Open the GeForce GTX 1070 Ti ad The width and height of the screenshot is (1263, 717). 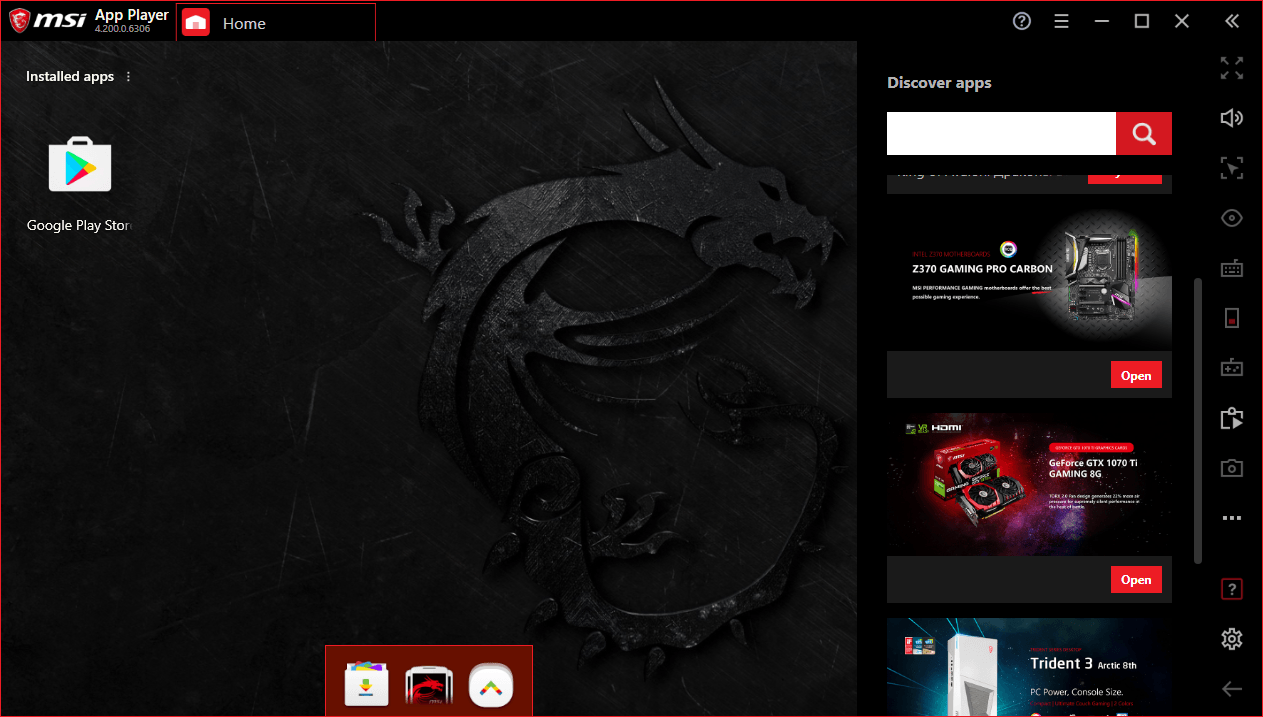coord(1136,579)
